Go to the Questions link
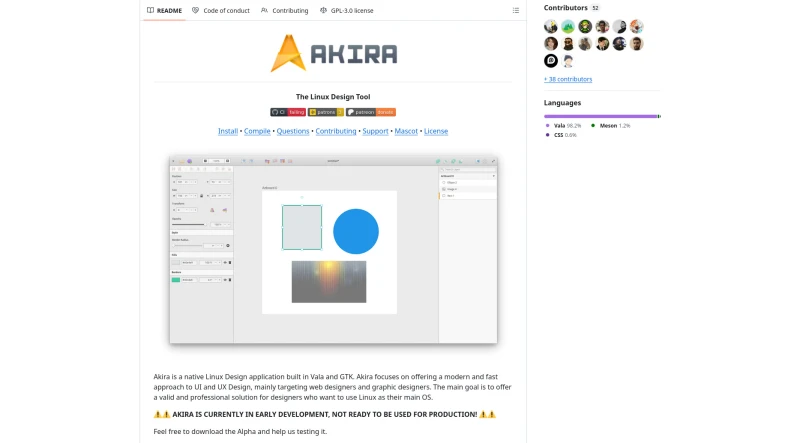 click(x=293, y=131)
